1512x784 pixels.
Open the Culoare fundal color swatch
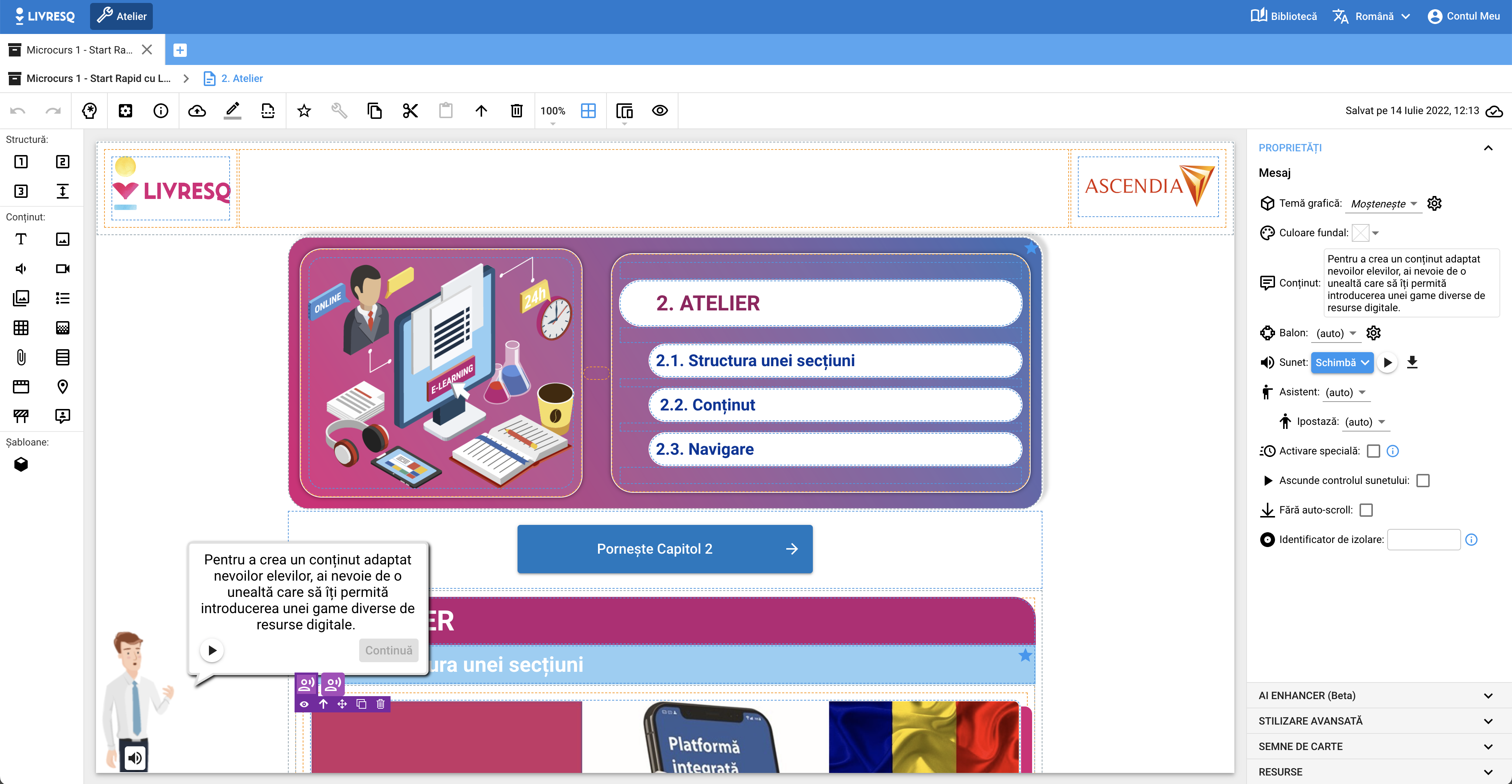coord(1360,233)
